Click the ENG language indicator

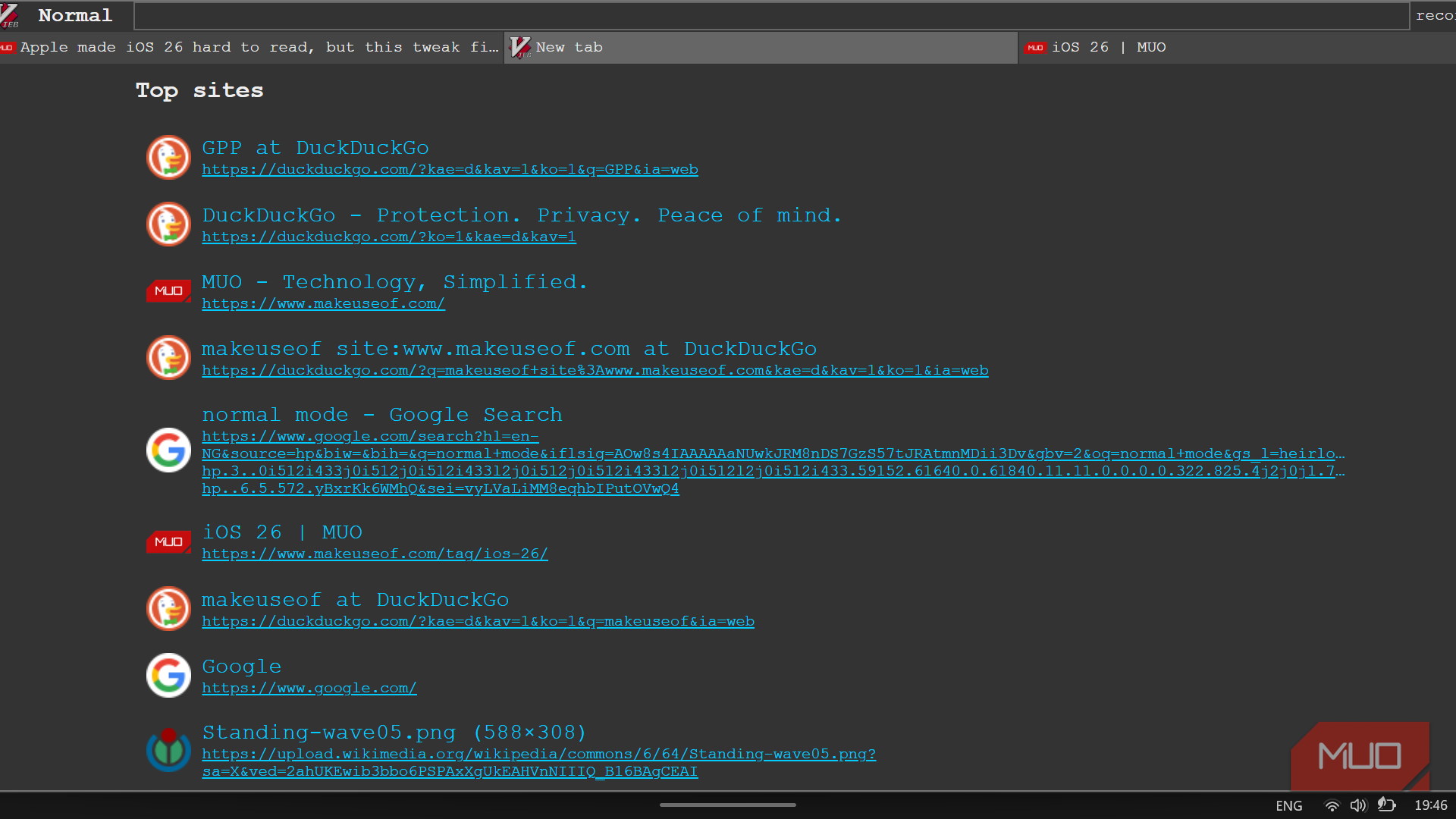click(1288, 805)
